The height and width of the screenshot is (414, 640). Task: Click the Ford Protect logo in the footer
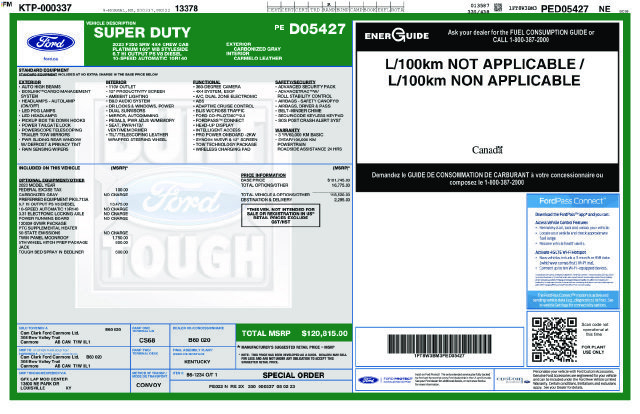click(383, 380)
